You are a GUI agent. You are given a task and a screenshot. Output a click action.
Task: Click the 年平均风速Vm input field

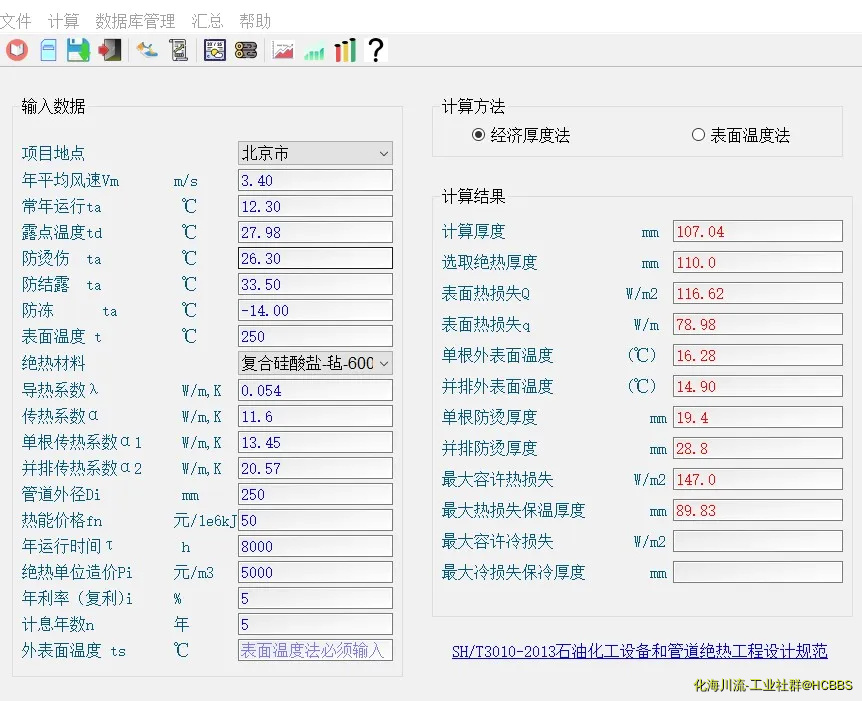tap(316, 180)
